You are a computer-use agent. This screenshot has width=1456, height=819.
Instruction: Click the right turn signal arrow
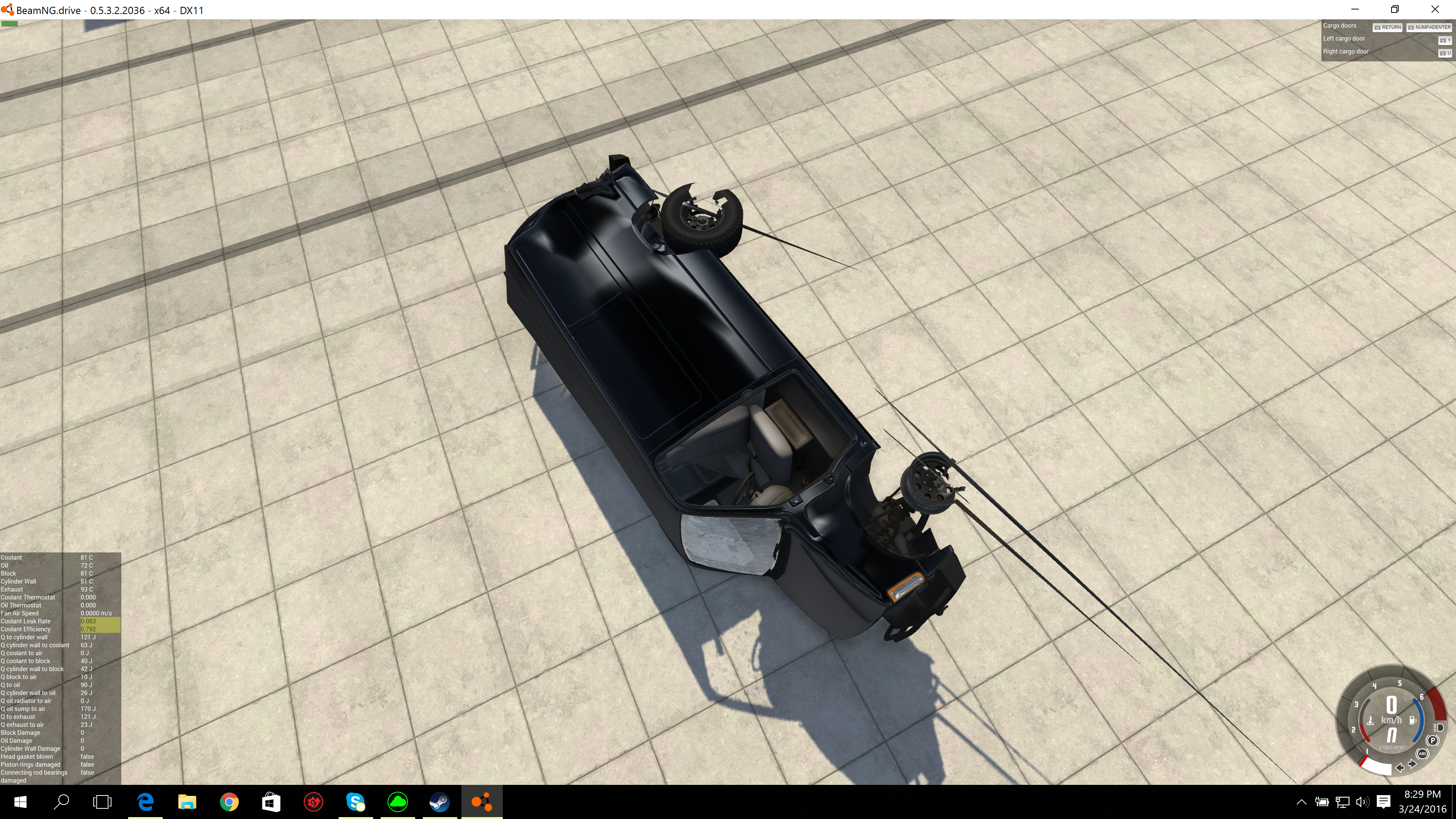[x=1412, y=764]
